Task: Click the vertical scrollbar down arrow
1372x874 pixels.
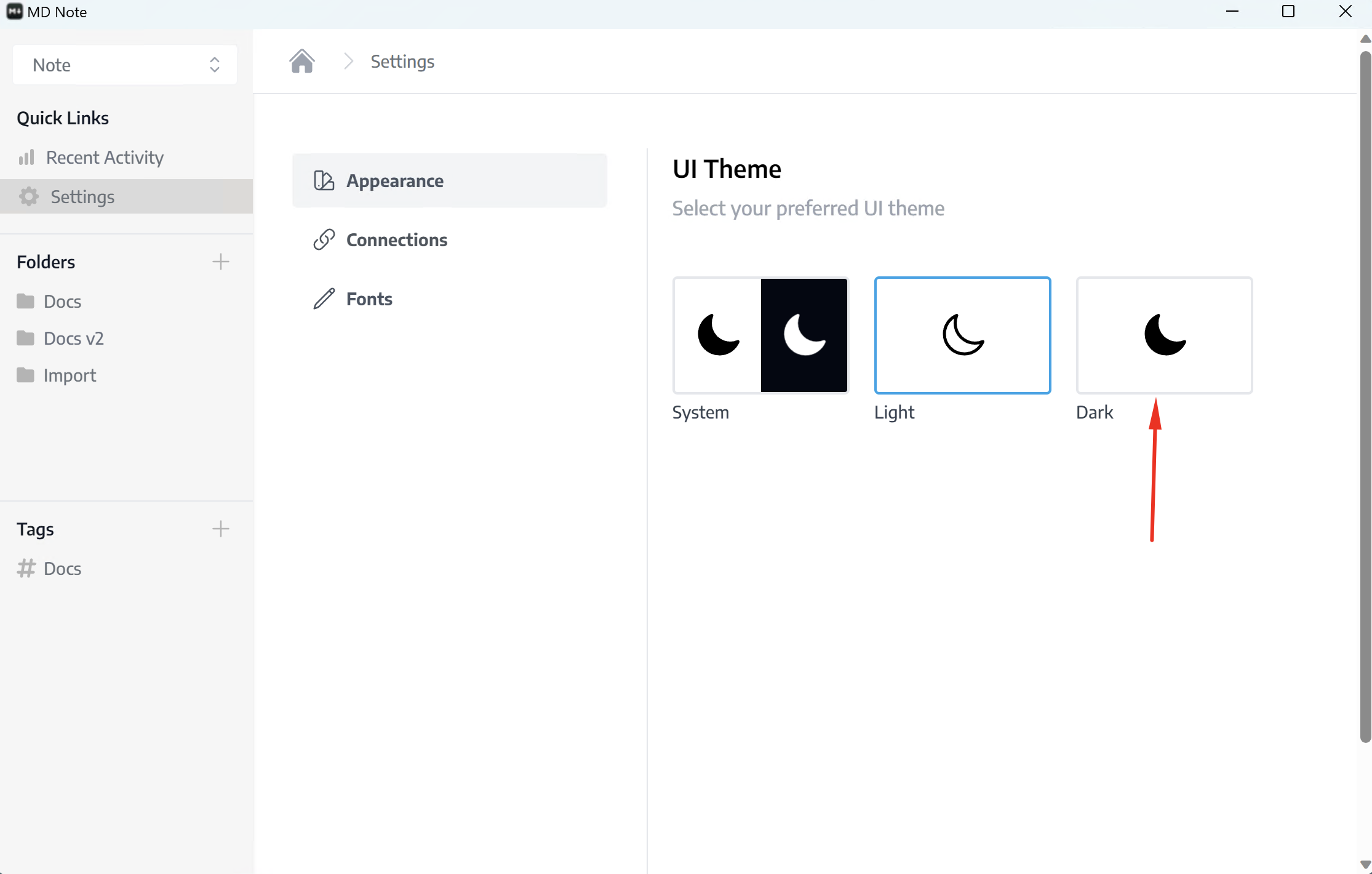Action: click(x=1365, y=865)
